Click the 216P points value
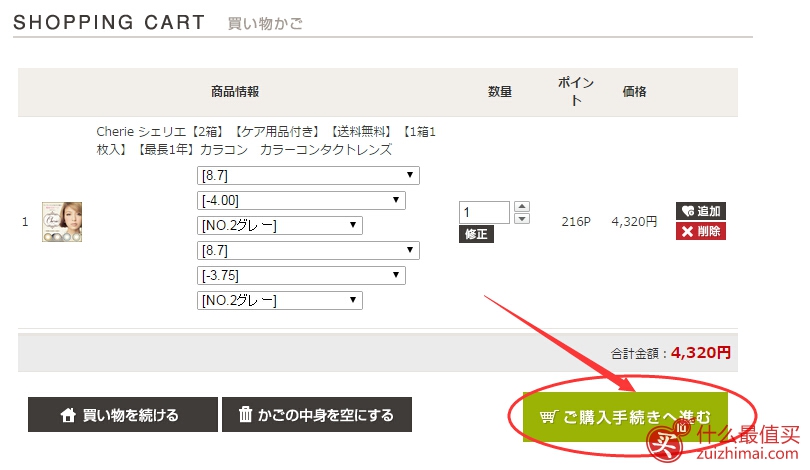The height and width of the screenshot is (470, 810). [576, 222]
